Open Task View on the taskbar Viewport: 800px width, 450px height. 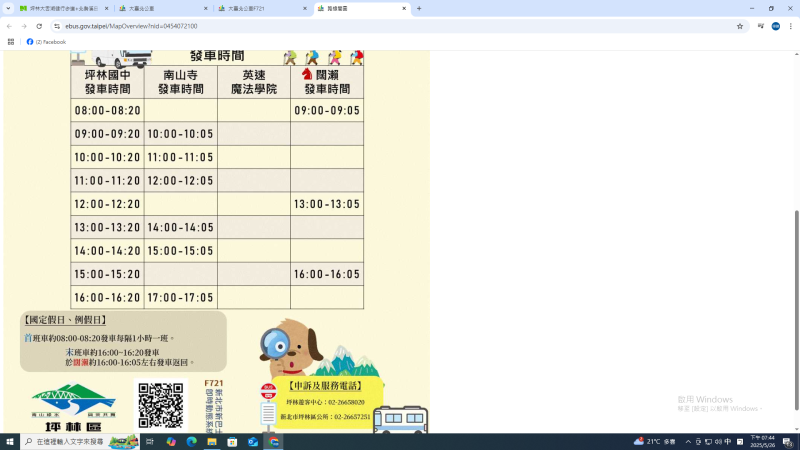150,442
